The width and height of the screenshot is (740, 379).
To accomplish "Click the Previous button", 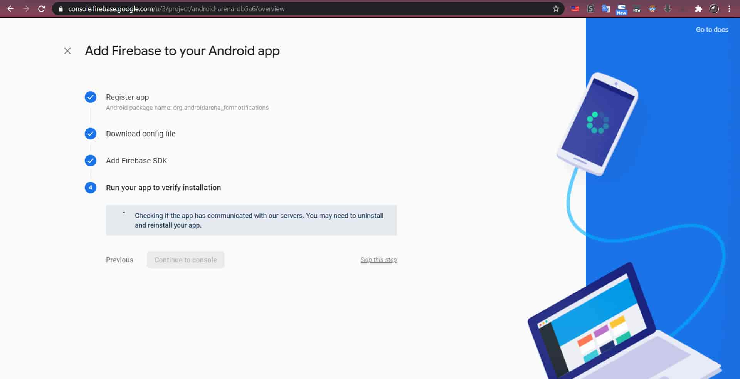I will (x=119, y=260).
